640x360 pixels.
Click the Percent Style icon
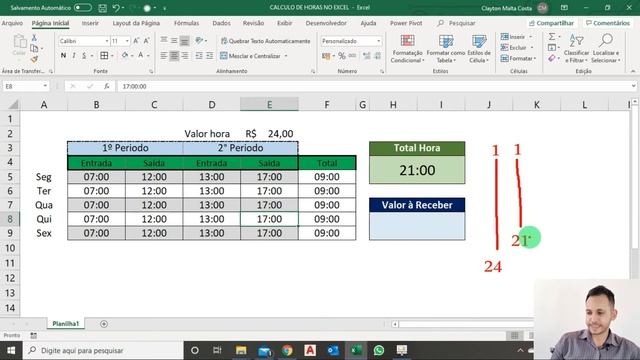click(342, 56)
